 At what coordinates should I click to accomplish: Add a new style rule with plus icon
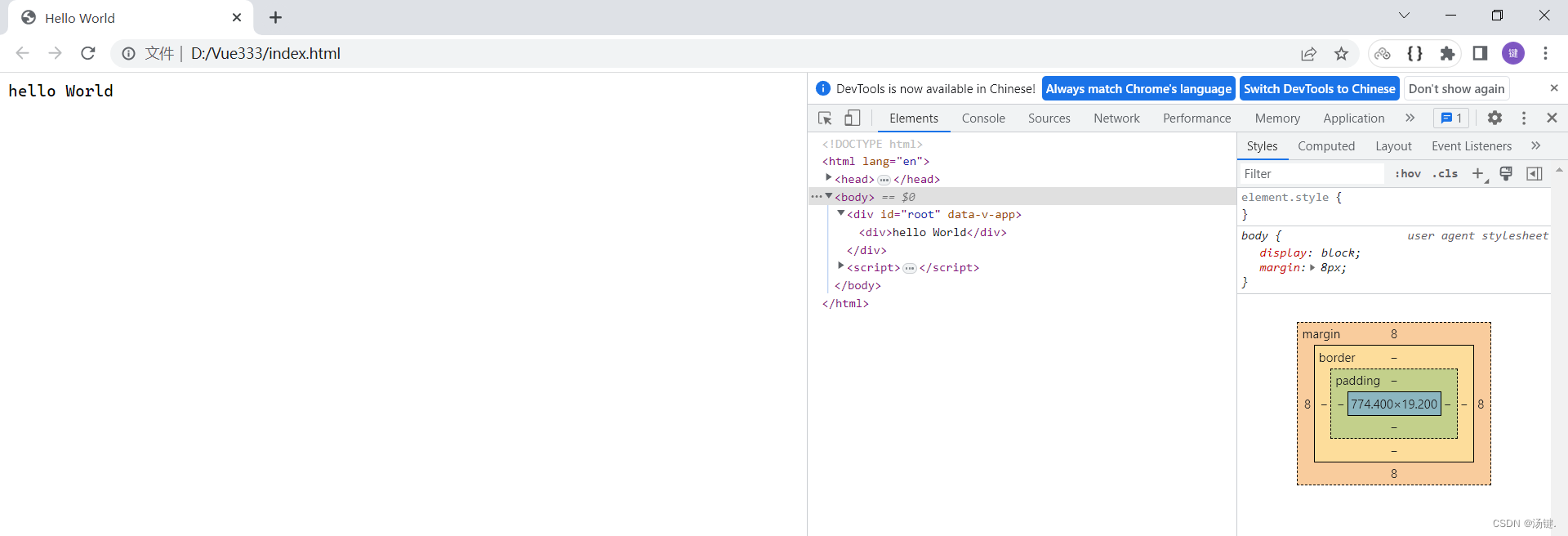(x=1478, y=173)
